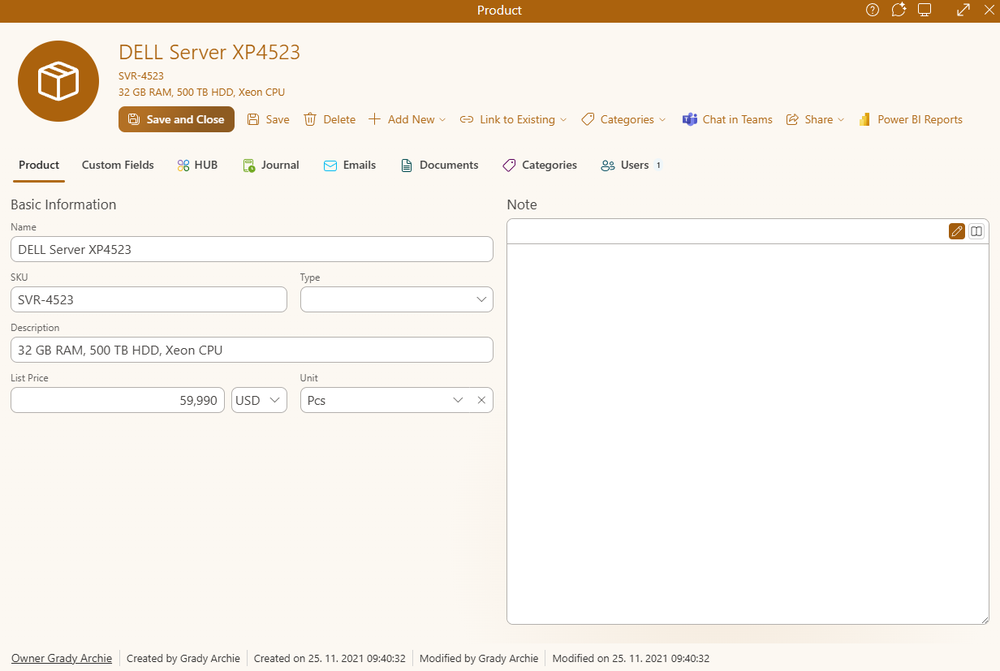Viewport: 1000px width, 671px height.
Task: Open the Documents tab
Action: coord(439,165)
